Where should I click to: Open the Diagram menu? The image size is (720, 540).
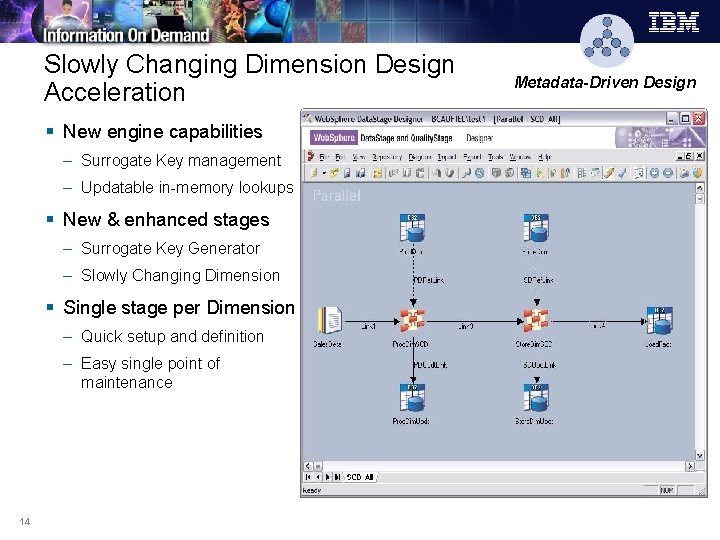point(420,157)
